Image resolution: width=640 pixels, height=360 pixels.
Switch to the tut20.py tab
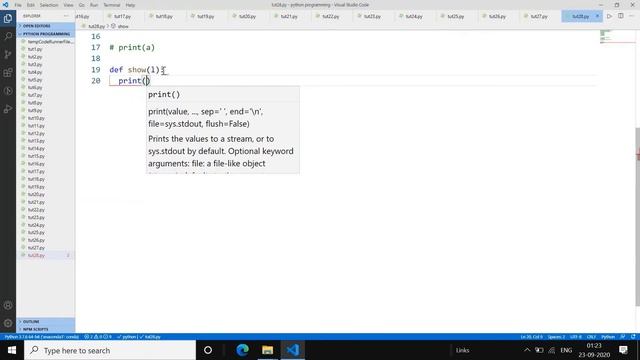pos(247,16)
